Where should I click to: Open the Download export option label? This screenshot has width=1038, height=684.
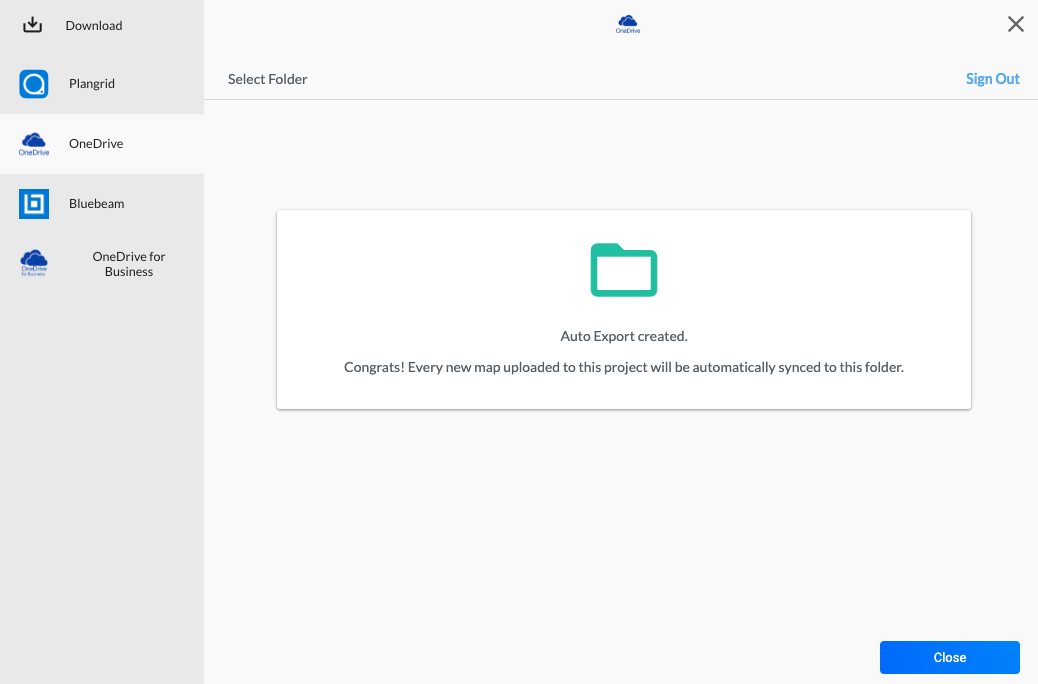coord(94,26)
